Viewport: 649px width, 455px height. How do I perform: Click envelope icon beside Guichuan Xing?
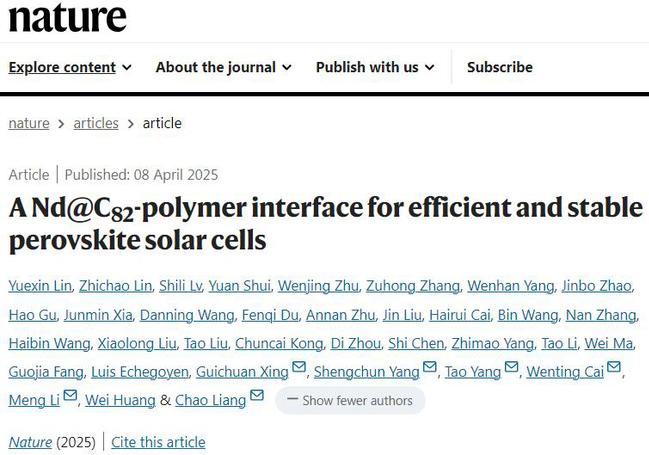tap(298, 370)
